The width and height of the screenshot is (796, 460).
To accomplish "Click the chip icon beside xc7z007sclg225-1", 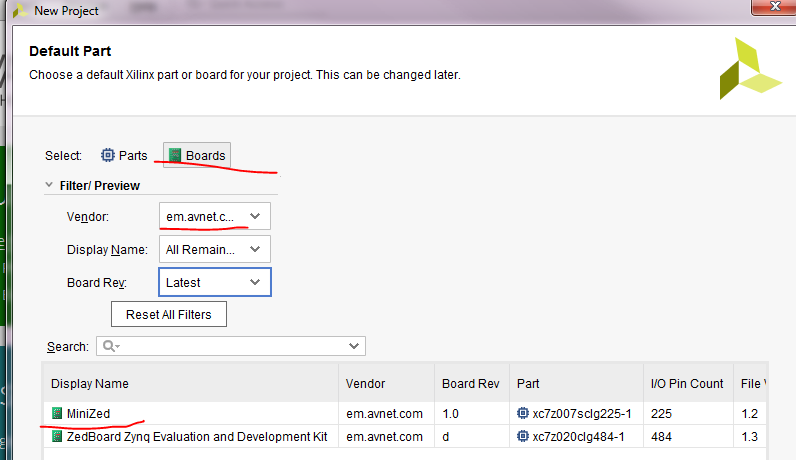I will point(522,413).
